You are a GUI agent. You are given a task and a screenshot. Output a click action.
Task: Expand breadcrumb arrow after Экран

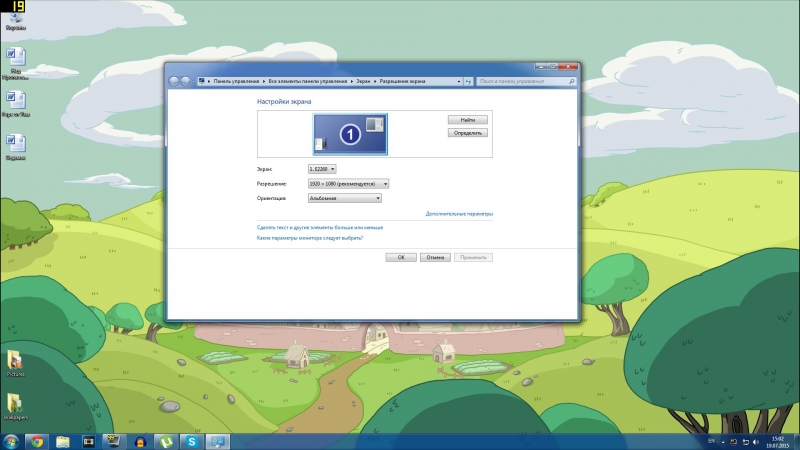click(x=375, y=81)
